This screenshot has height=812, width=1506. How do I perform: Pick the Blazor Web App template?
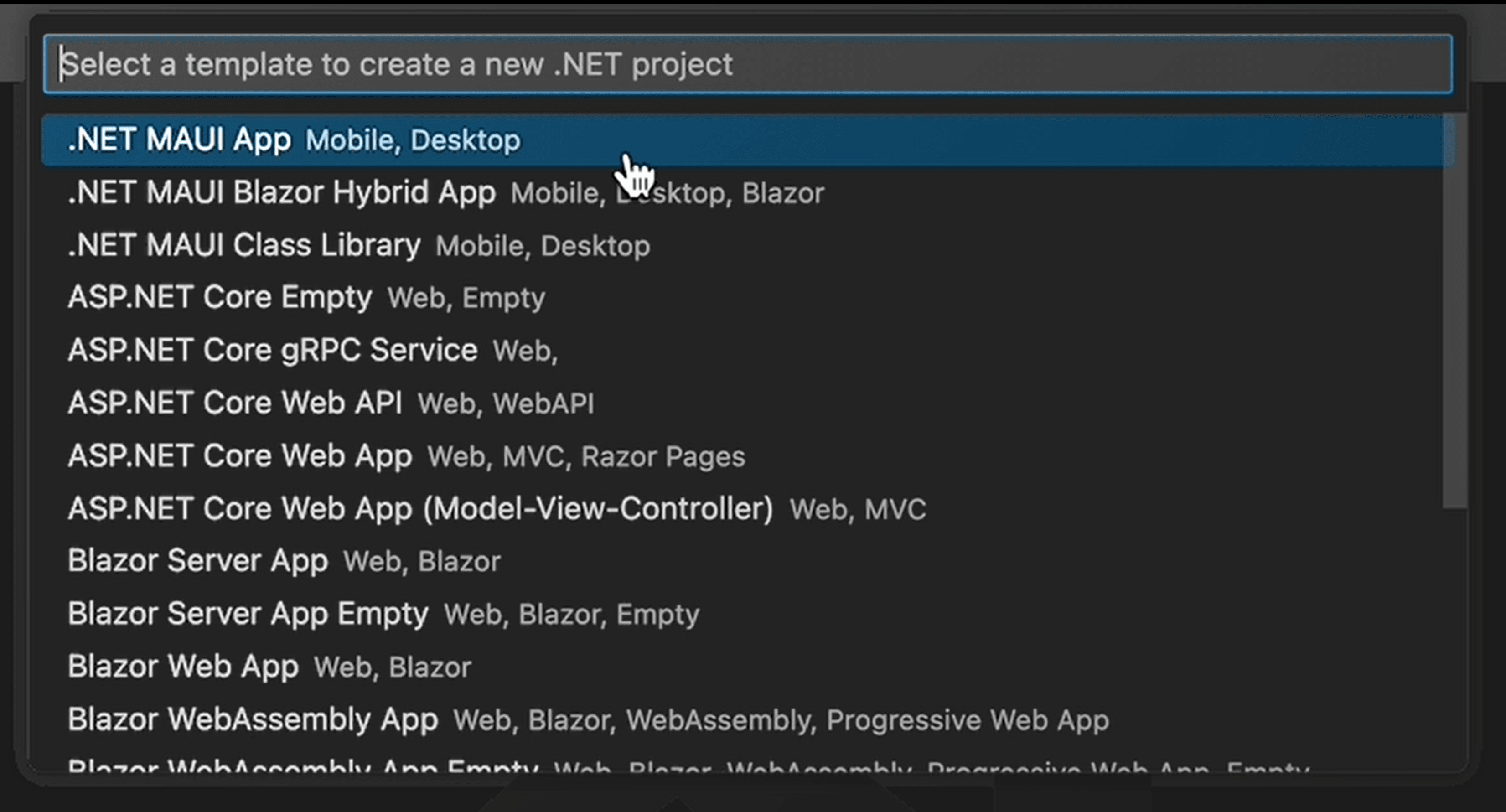click(748, 667)
